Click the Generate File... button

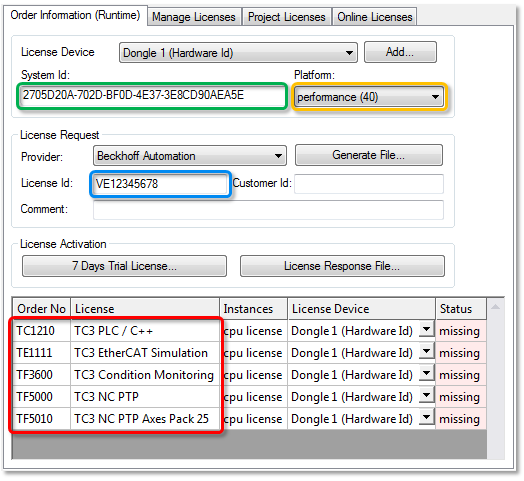click(x=369, y=155)
